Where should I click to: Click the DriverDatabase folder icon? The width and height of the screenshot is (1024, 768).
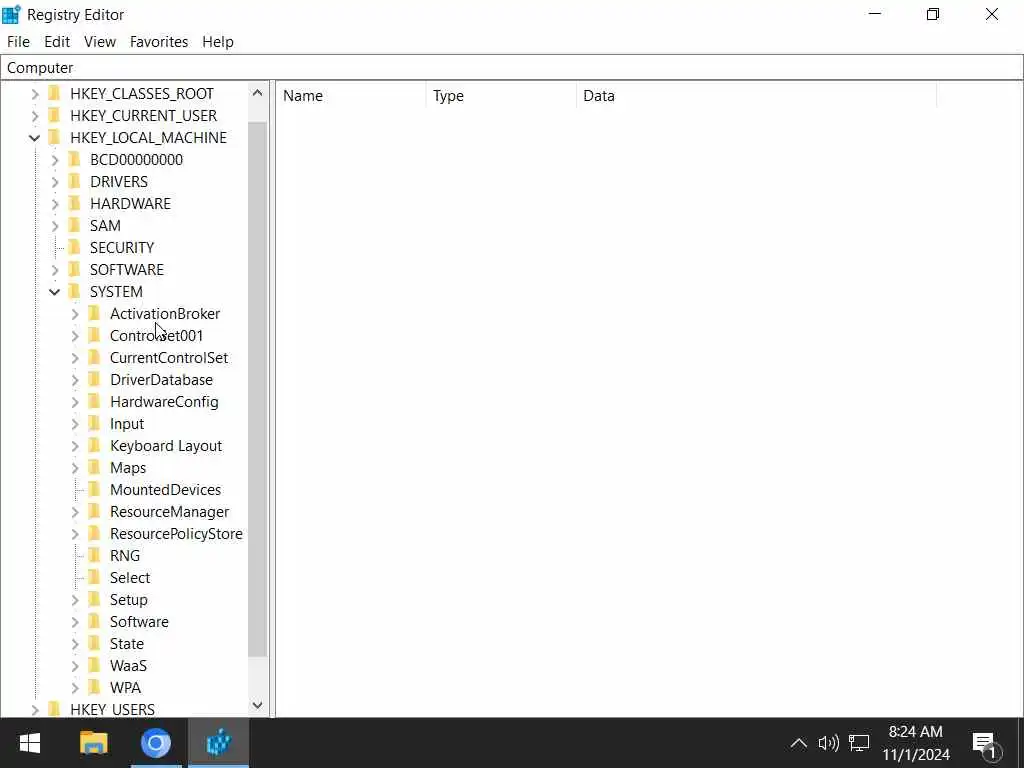tap(95, 379)
